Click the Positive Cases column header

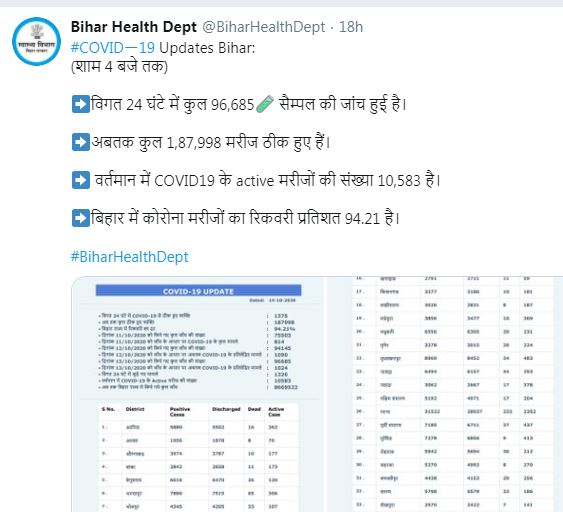click(x=180, y=412)
